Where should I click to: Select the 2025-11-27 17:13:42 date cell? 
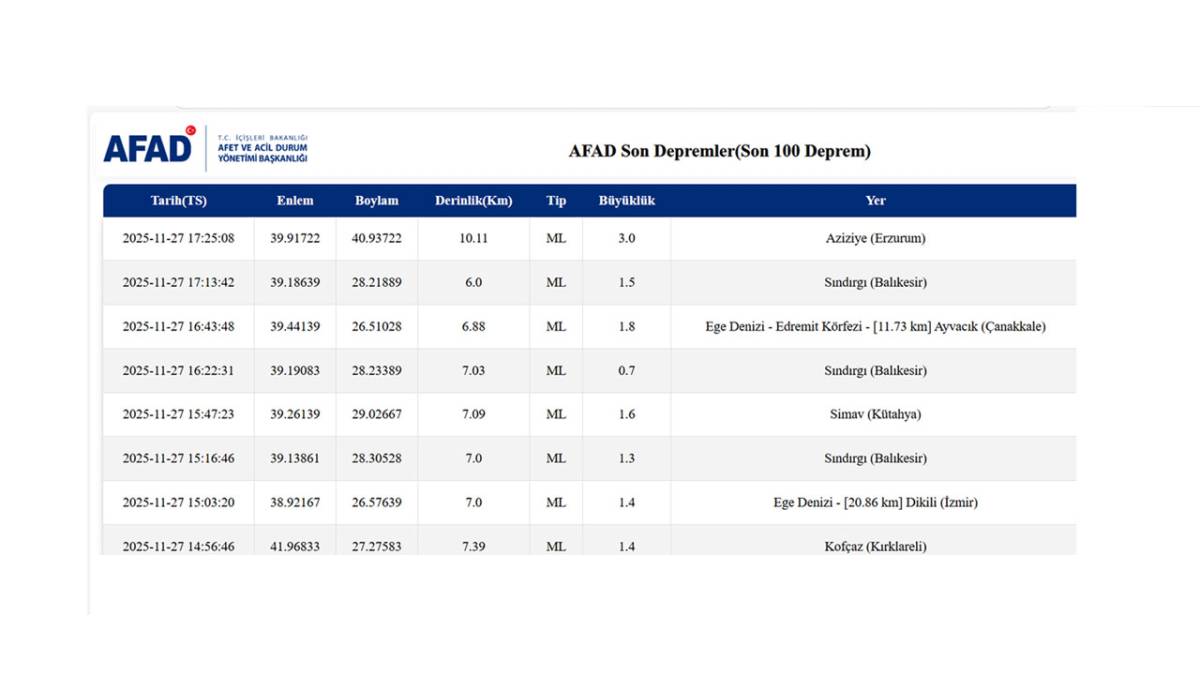(x=178, y=283)
